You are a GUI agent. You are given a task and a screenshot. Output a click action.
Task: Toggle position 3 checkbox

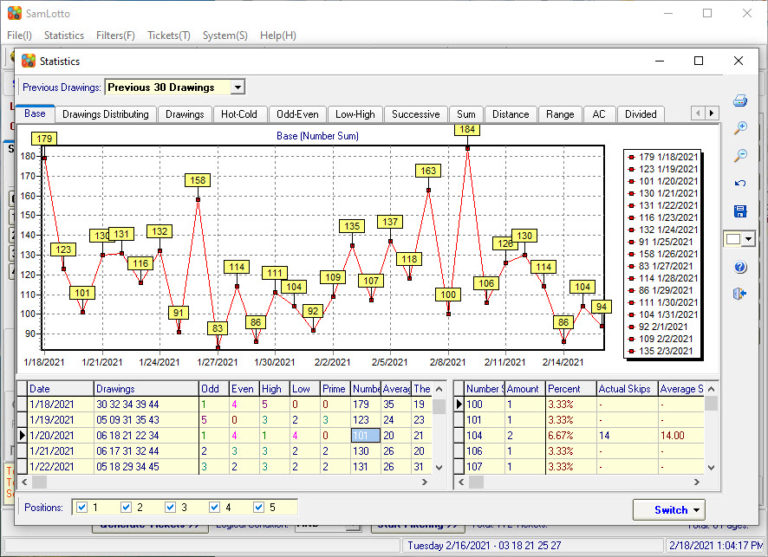171,507
